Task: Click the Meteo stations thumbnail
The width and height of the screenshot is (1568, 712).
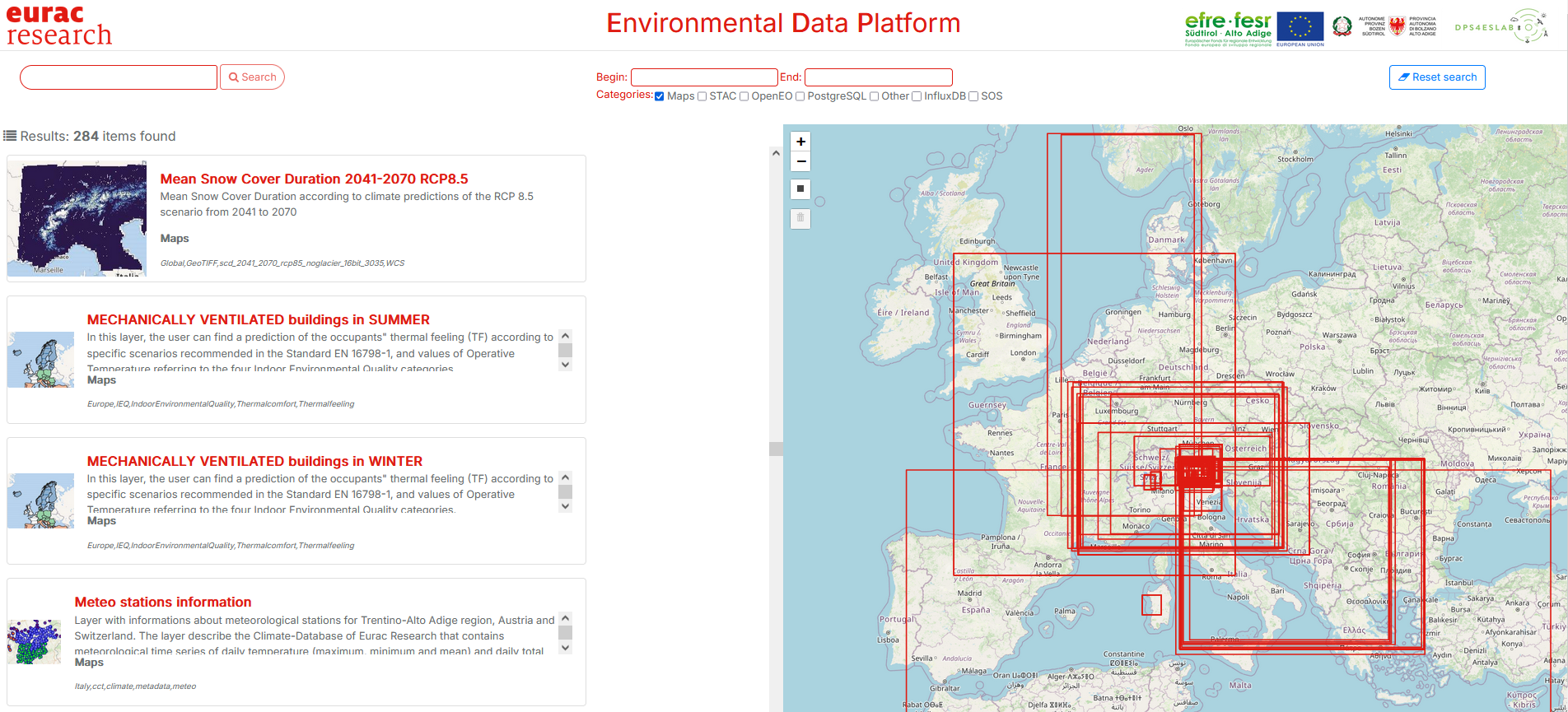Action: 34,642
